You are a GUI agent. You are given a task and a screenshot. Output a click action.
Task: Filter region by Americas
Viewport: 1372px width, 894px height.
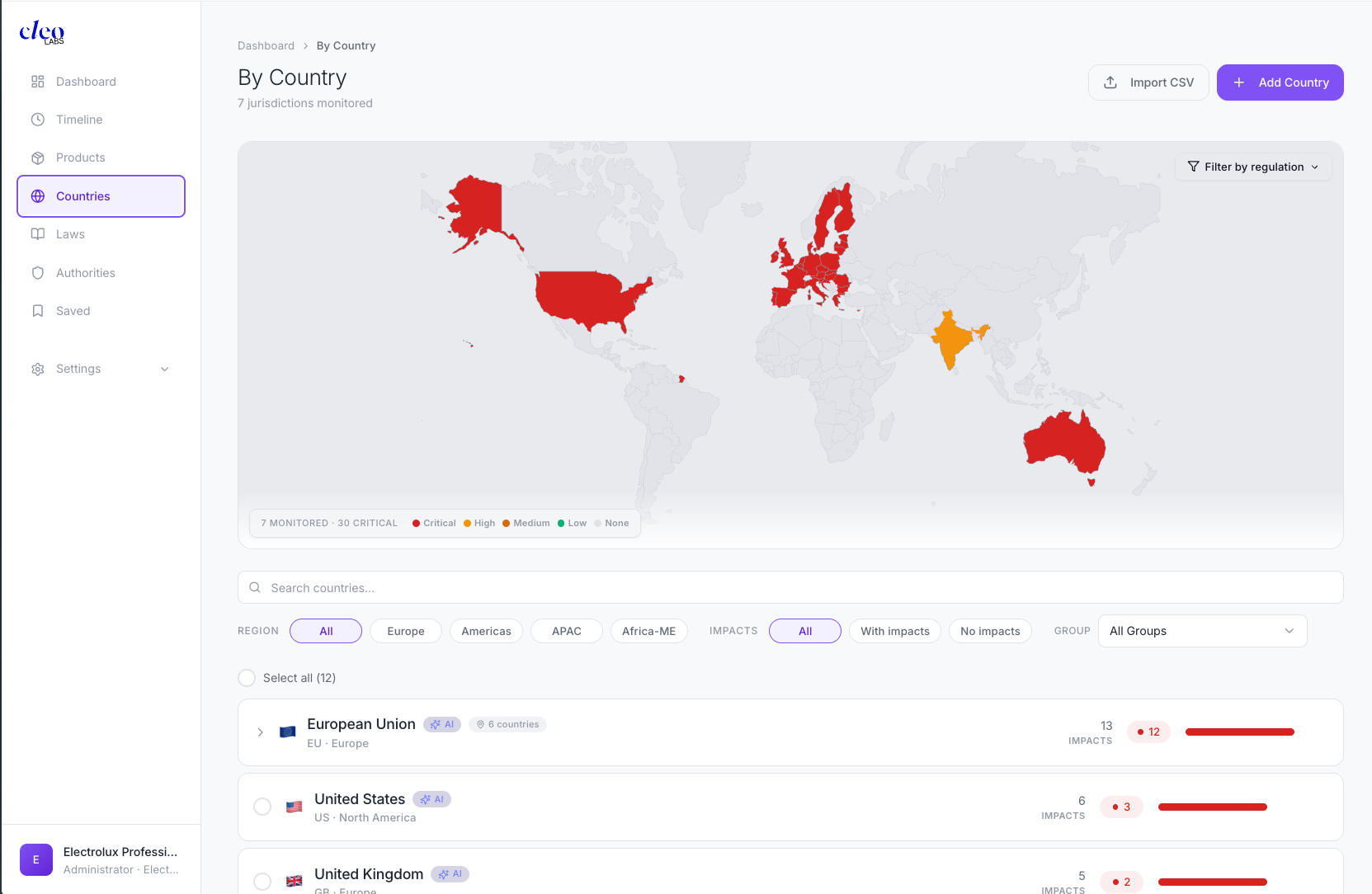point(486,631)
